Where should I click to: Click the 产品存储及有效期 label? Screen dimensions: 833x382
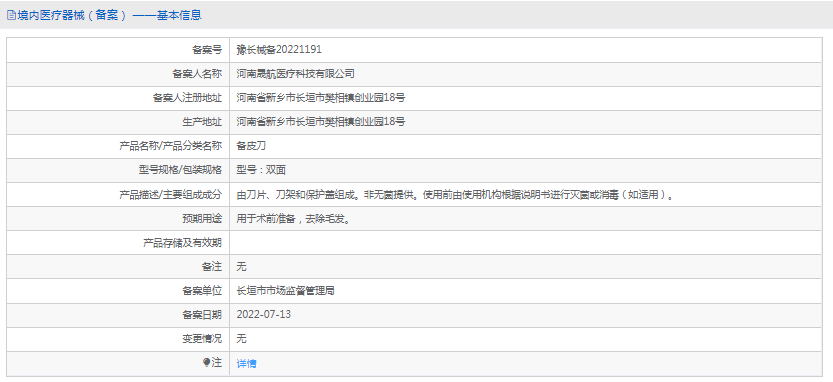tap(182, 243)
